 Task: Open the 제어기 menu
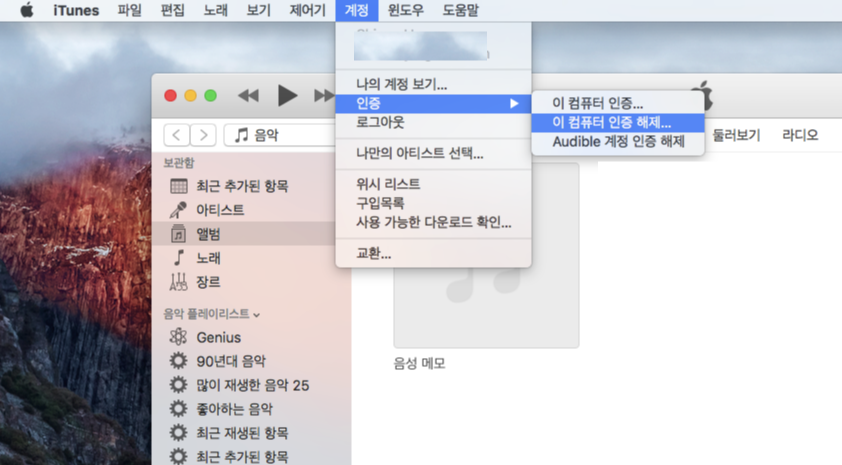tap(307, 10)
